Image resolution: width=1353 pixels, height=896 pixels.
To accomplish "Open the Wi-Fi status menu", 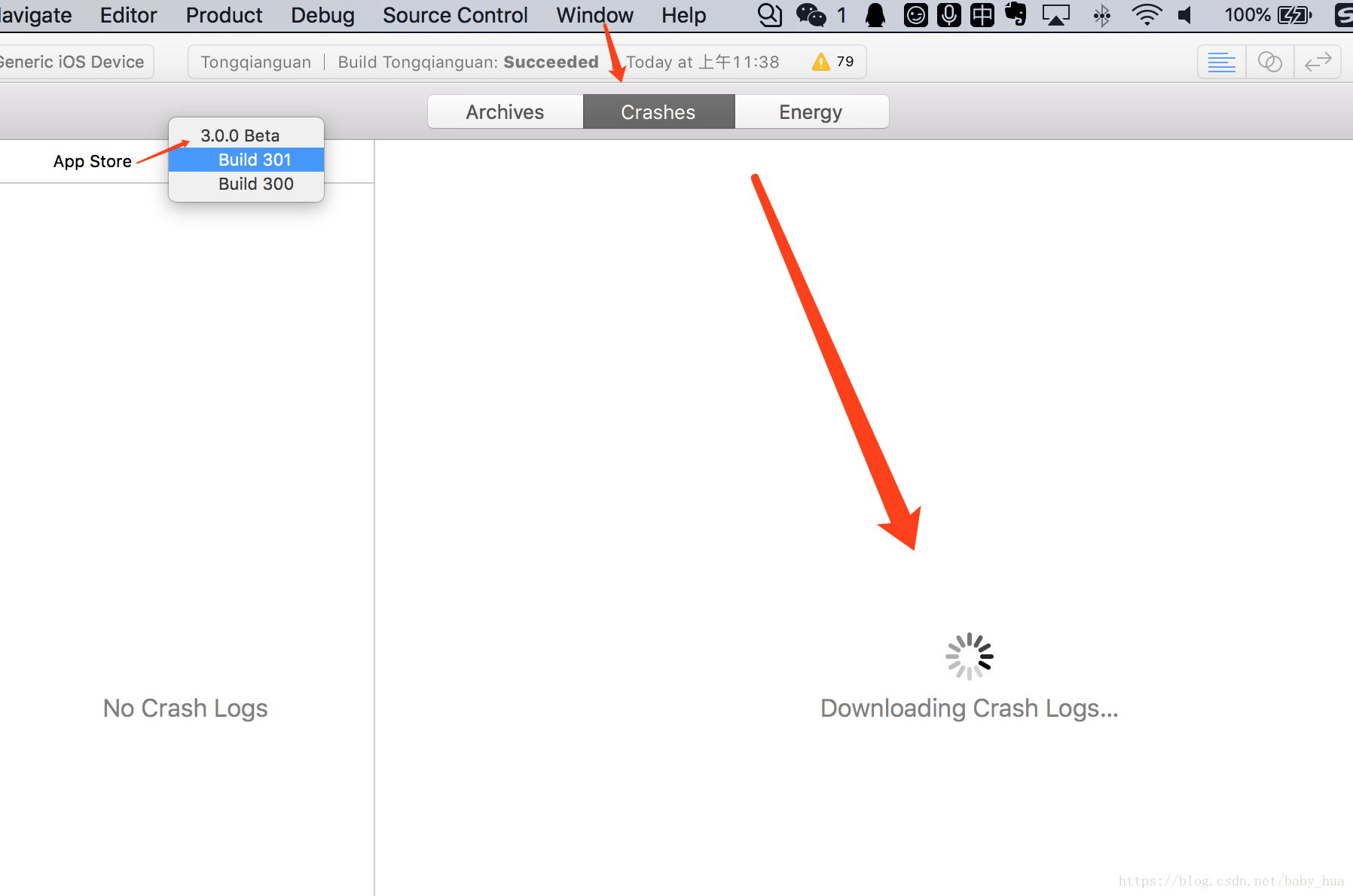I will click(1147, 15).
